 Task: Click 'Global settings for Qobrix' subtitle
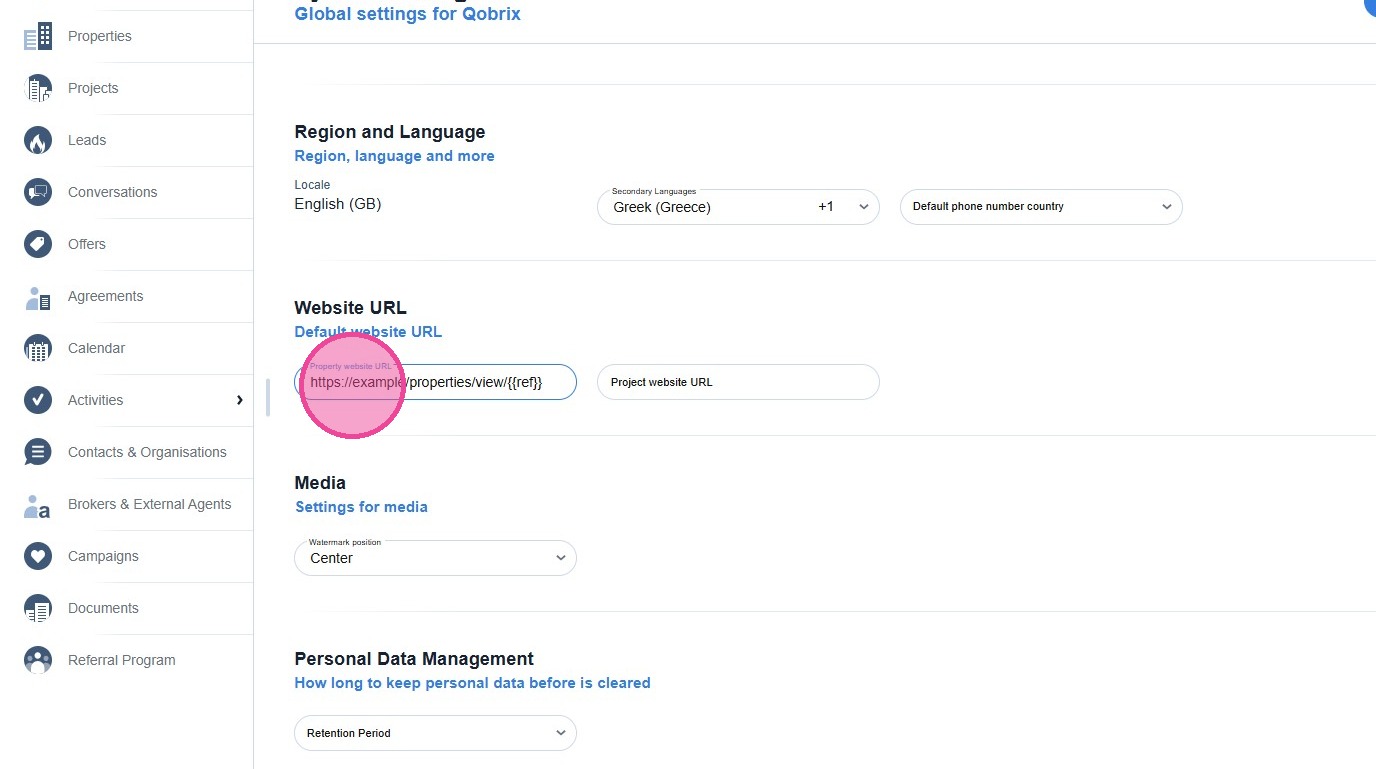tap(407, 14)
